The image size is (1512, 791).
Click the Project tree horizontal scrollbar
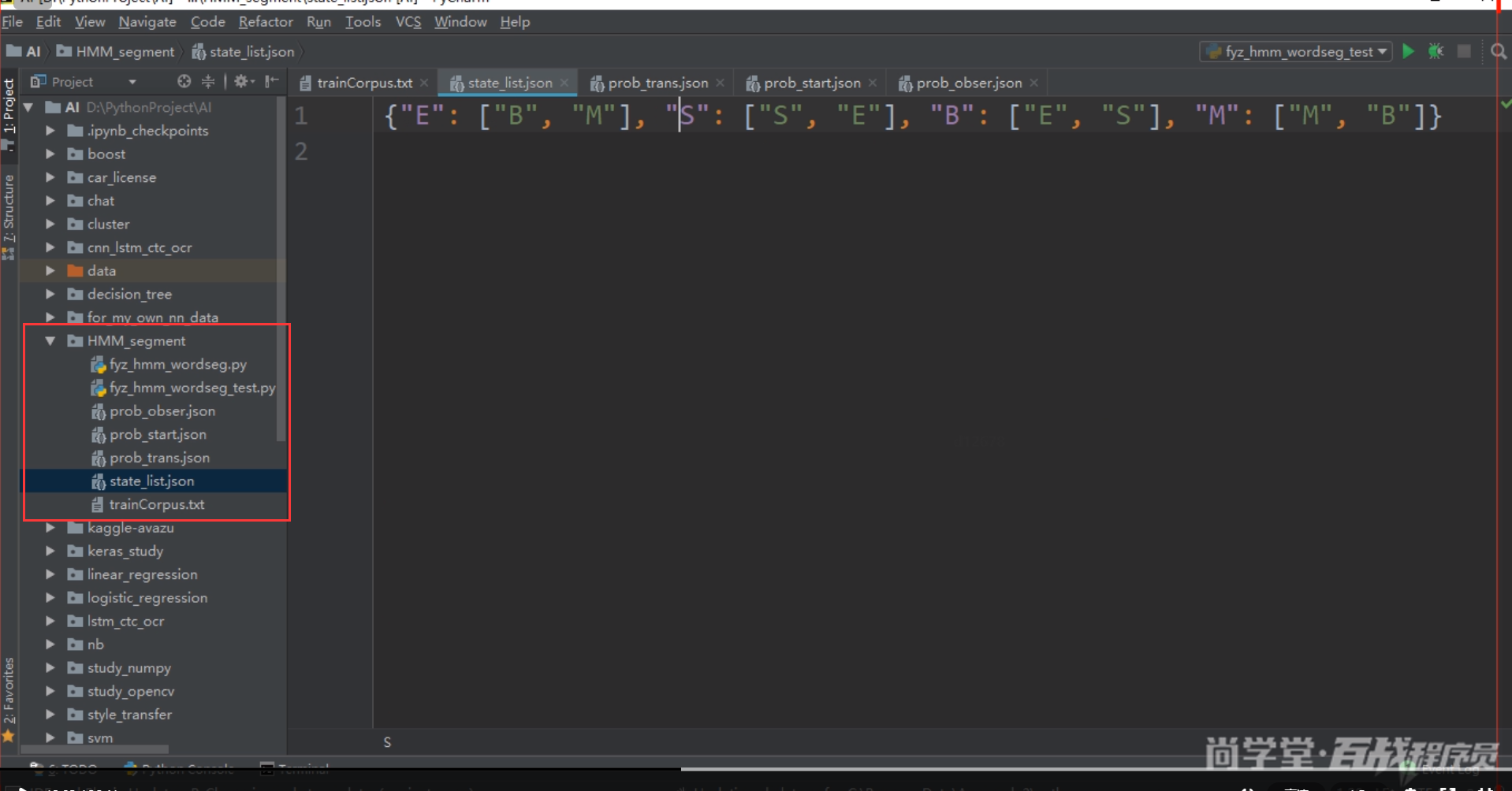click(95, 749)
